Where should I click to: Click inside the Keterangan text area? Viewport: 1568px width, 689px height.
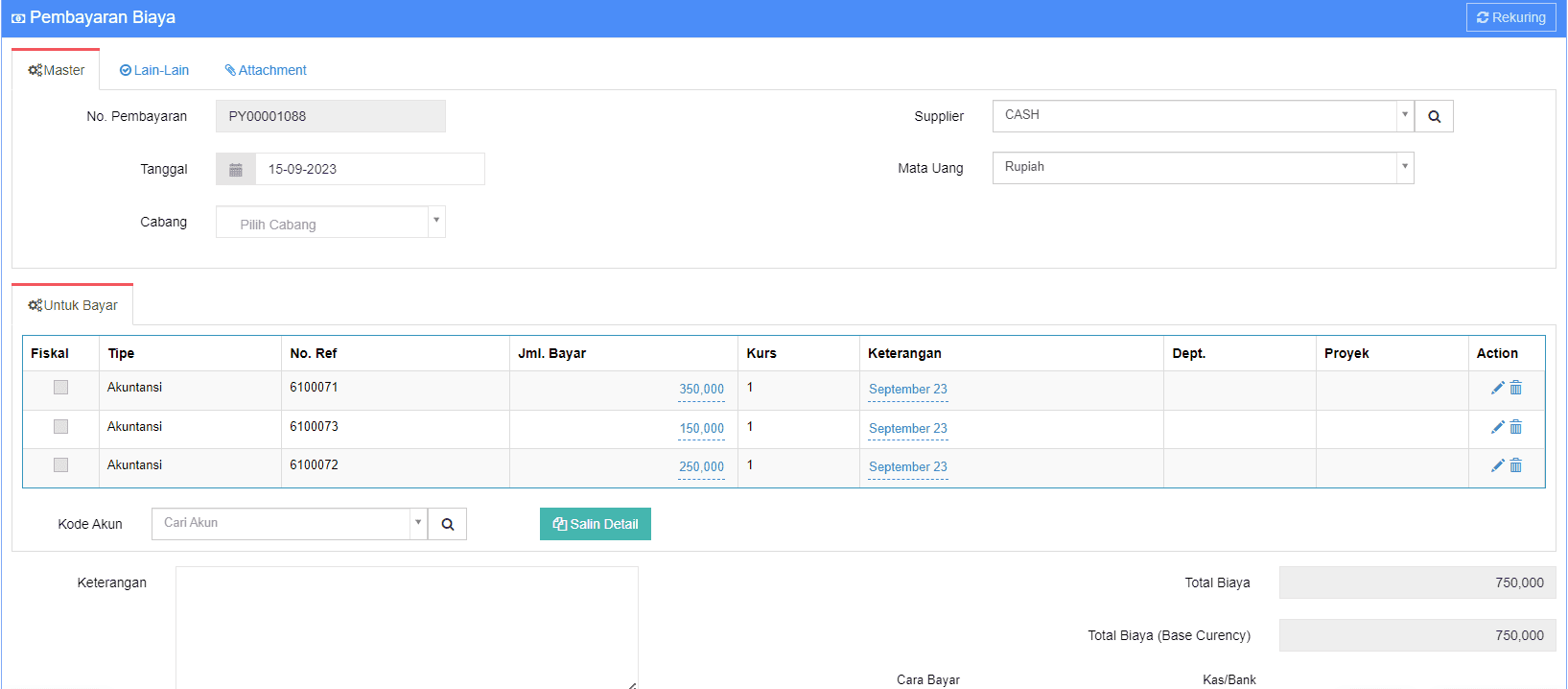point(407,626)
